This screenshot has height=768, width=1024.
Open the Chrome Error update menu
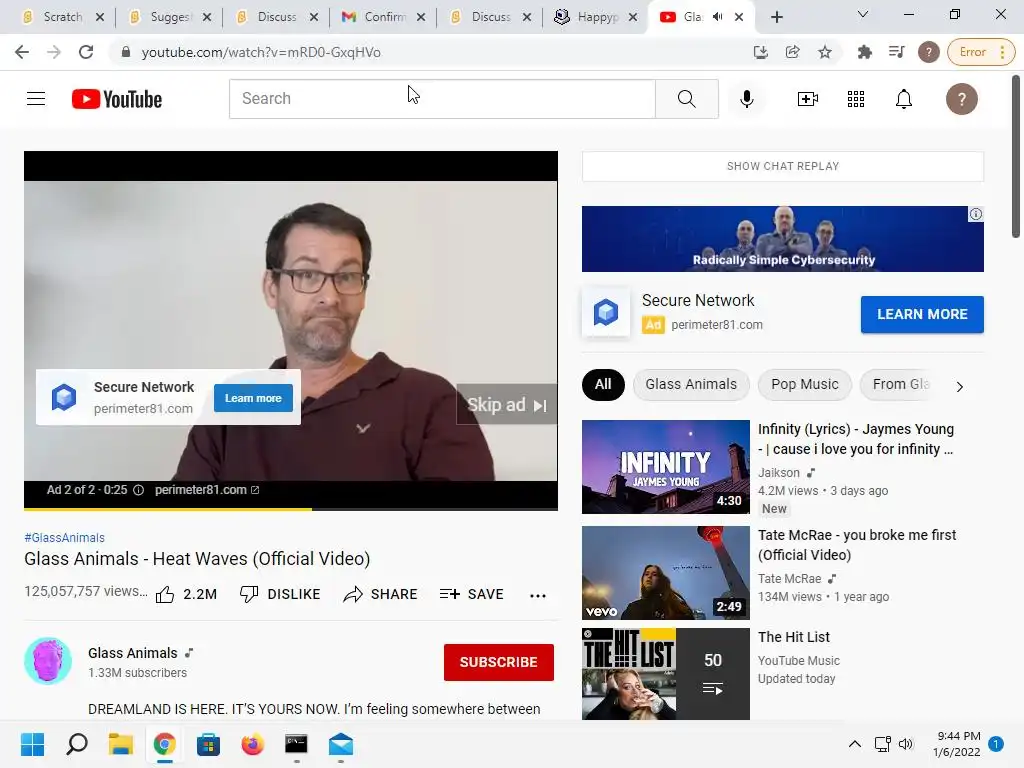pos(982,52)
